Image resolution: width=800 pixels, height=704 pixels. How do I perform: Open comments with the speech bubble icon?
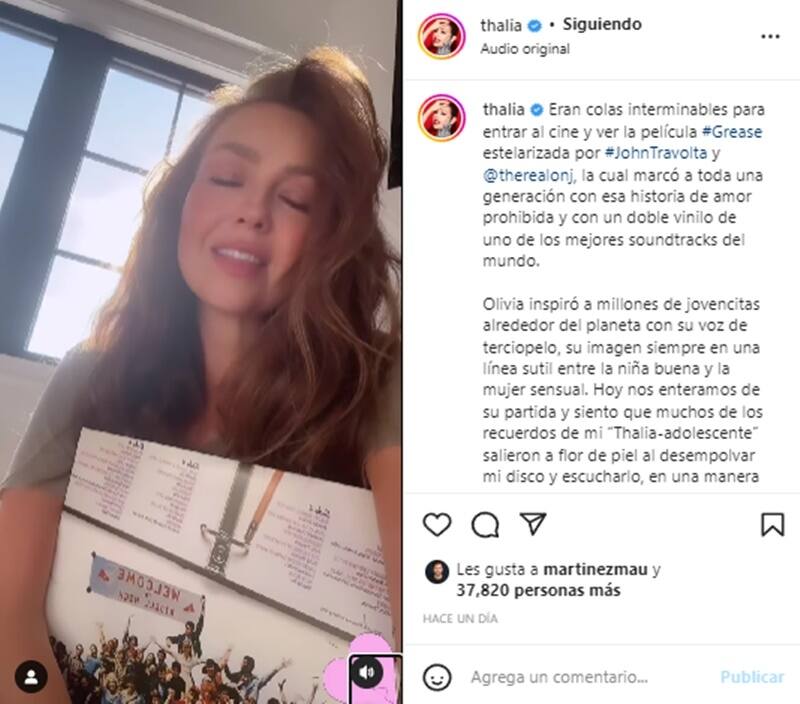point(485,524)
